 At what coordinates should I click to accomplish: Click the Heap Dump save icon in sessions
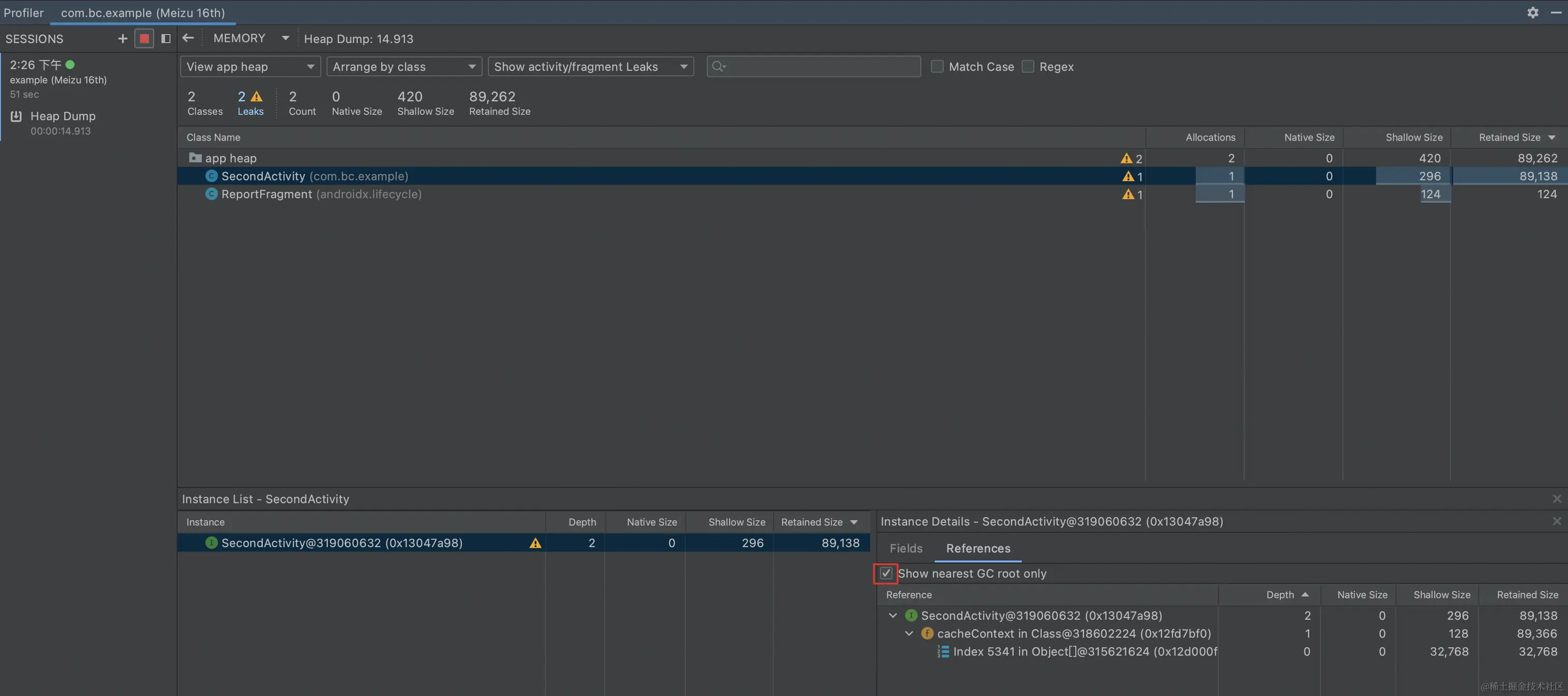(x=17, y=116)
